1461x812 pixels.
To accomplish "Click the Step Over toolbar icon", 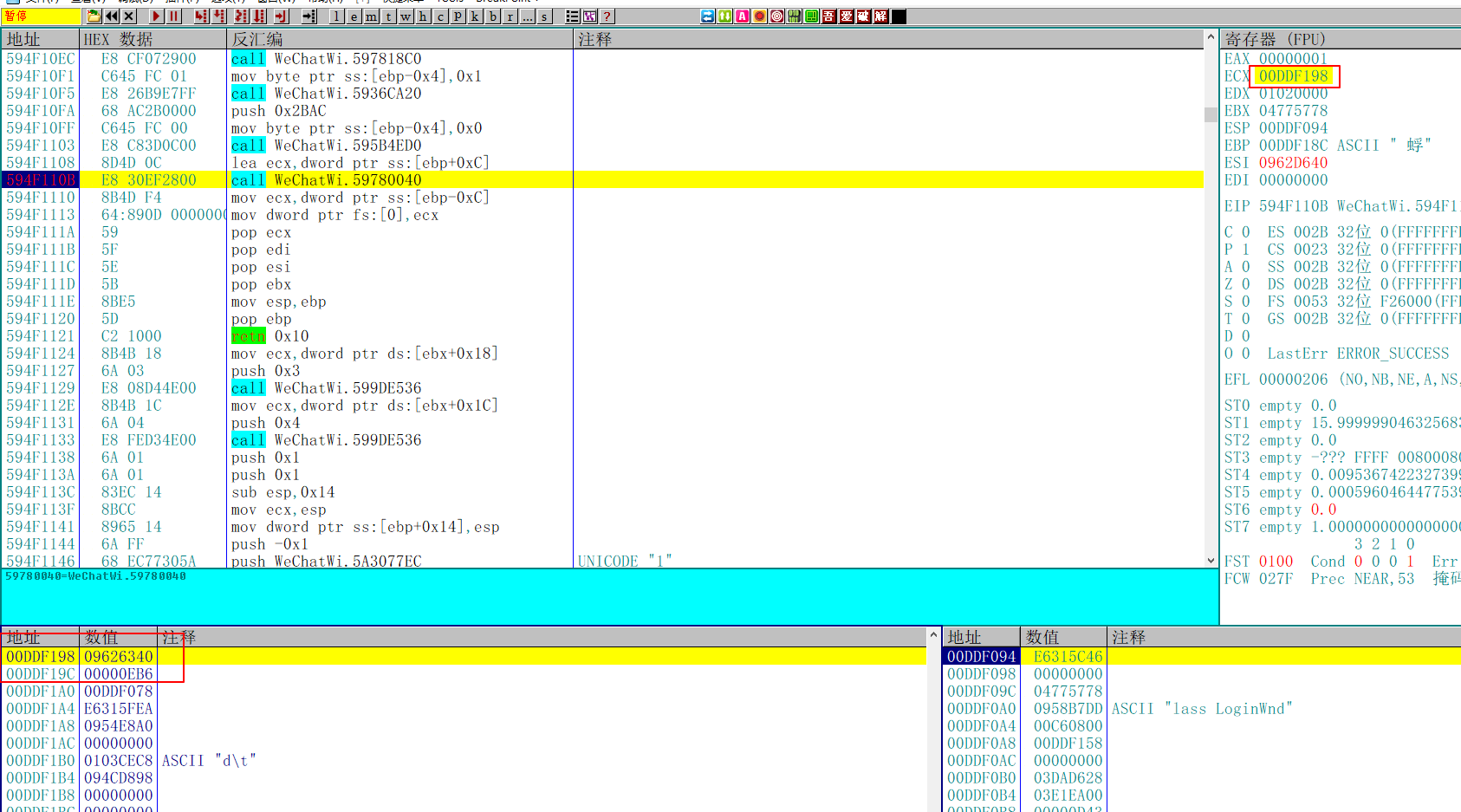I will (219, 16).
